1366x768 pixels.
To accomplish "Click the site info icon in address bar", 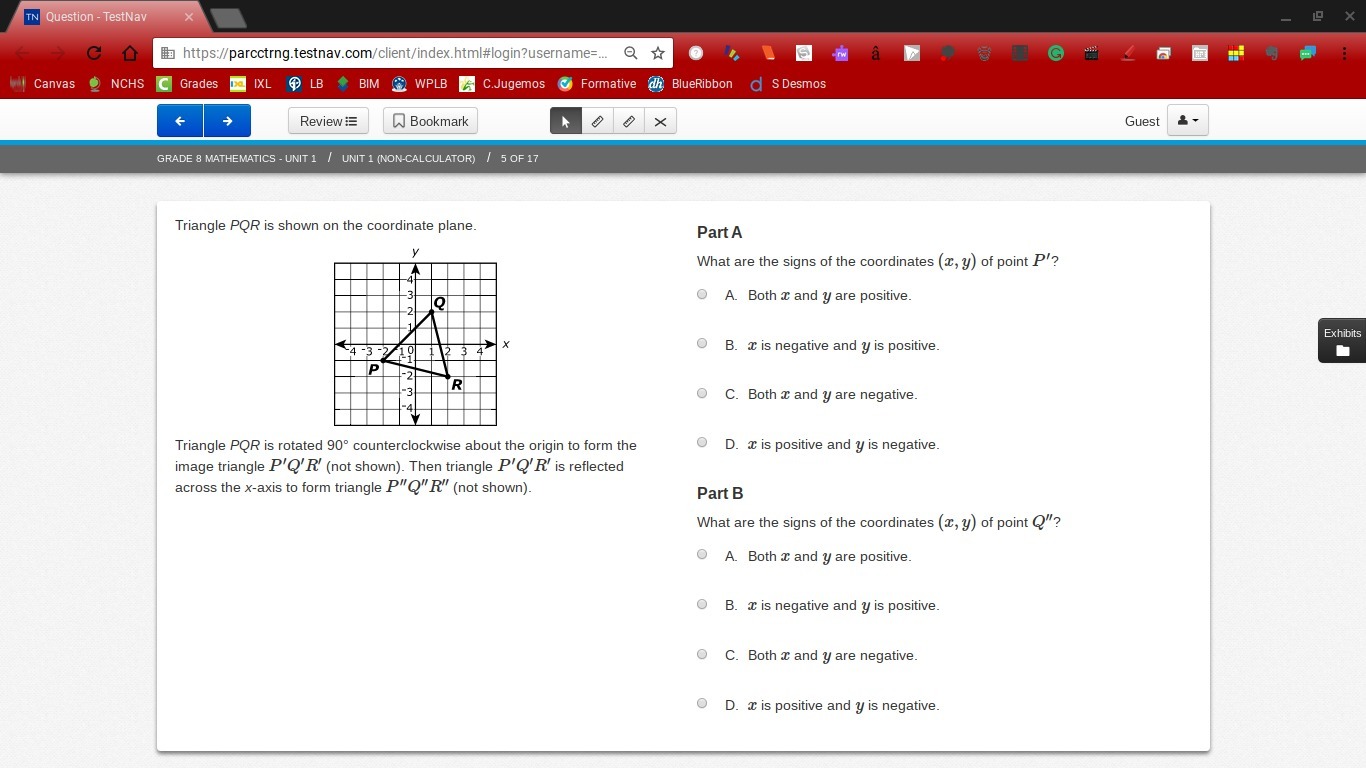I will click(x=168, y=53).
